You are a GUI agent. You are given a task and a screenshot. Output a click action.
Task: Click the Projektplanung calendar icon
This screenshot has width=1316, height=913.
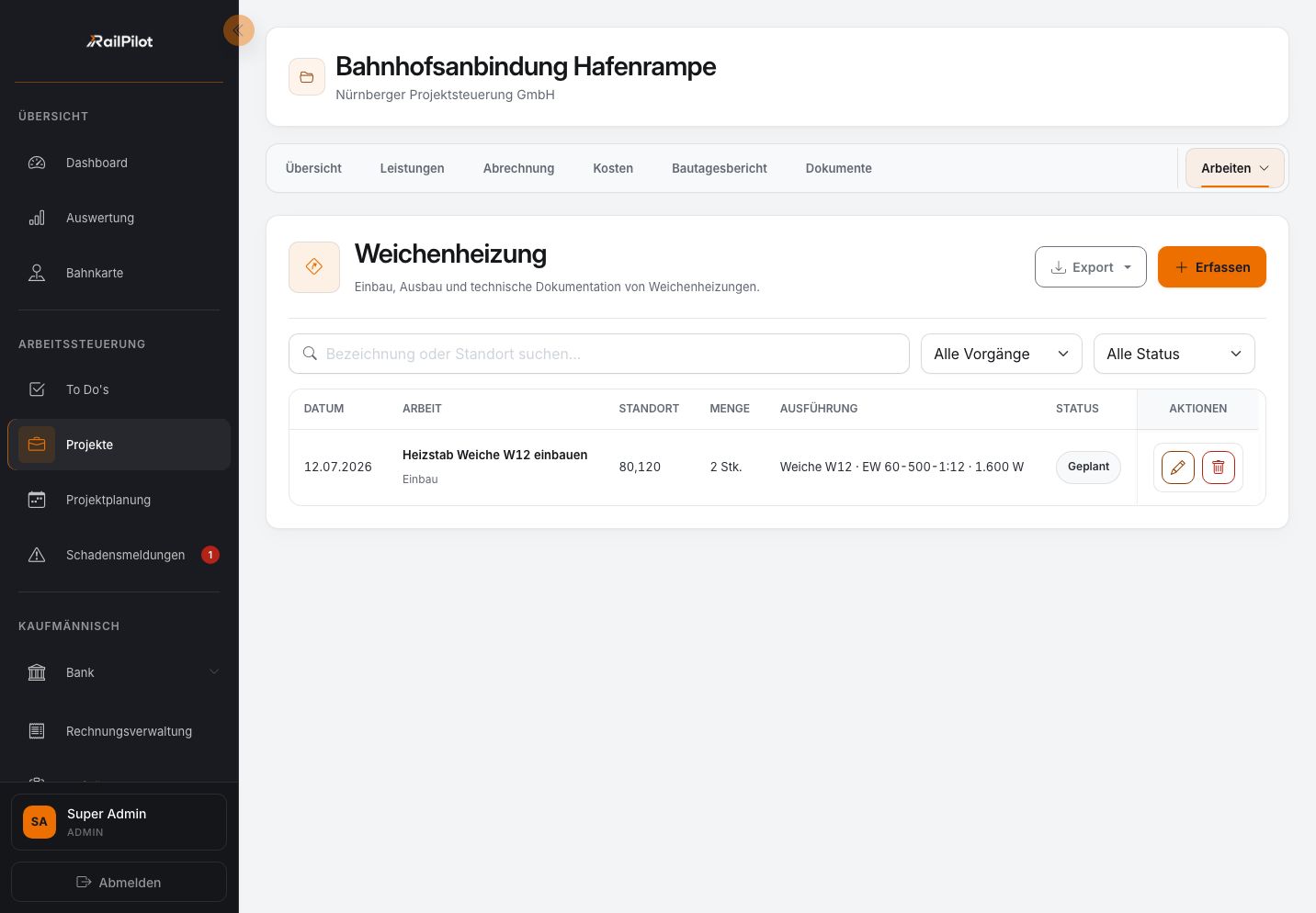tap(37, 500)
